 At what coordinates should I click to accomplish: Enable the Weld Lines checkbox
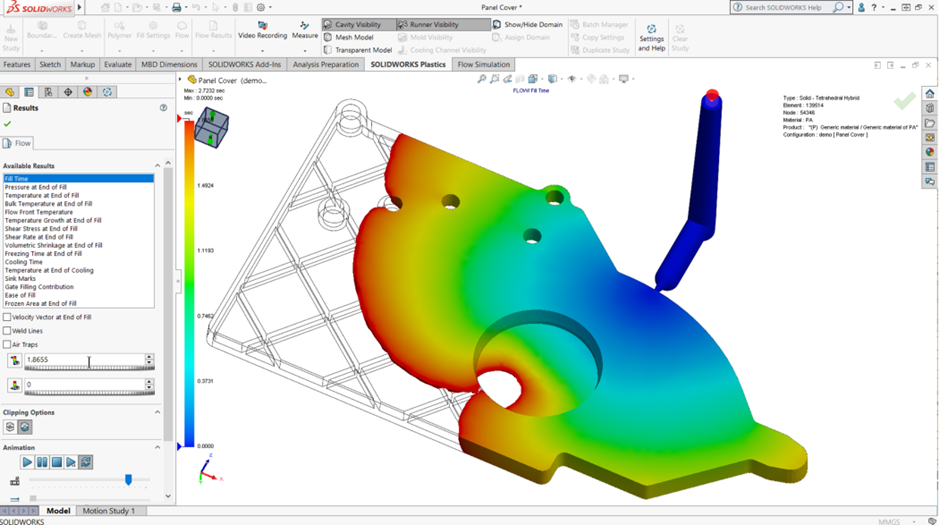[x=7, y=331]
